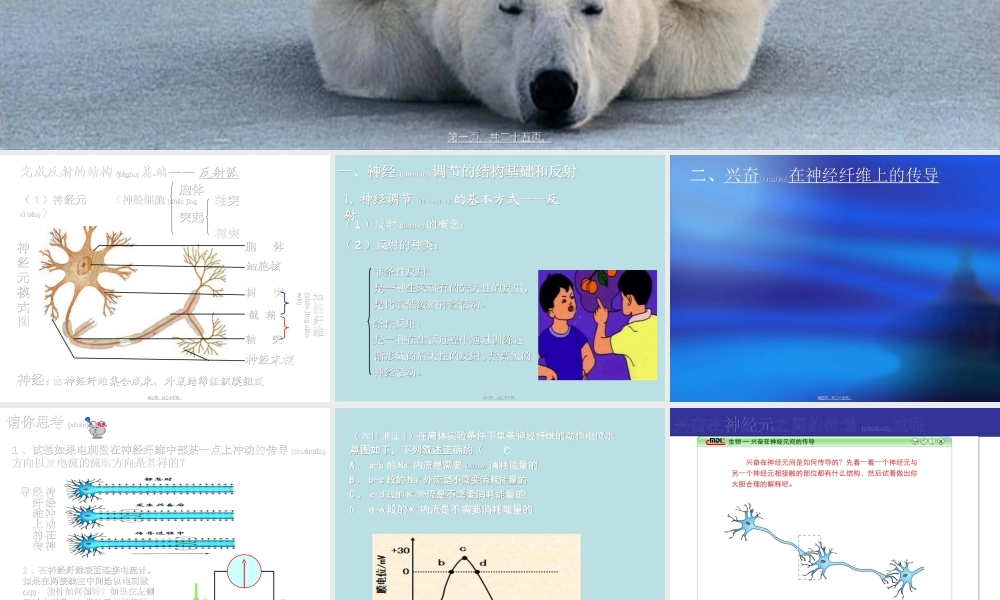Click the polar bear photo banner

pyautogui.click(x=500, y=65)
